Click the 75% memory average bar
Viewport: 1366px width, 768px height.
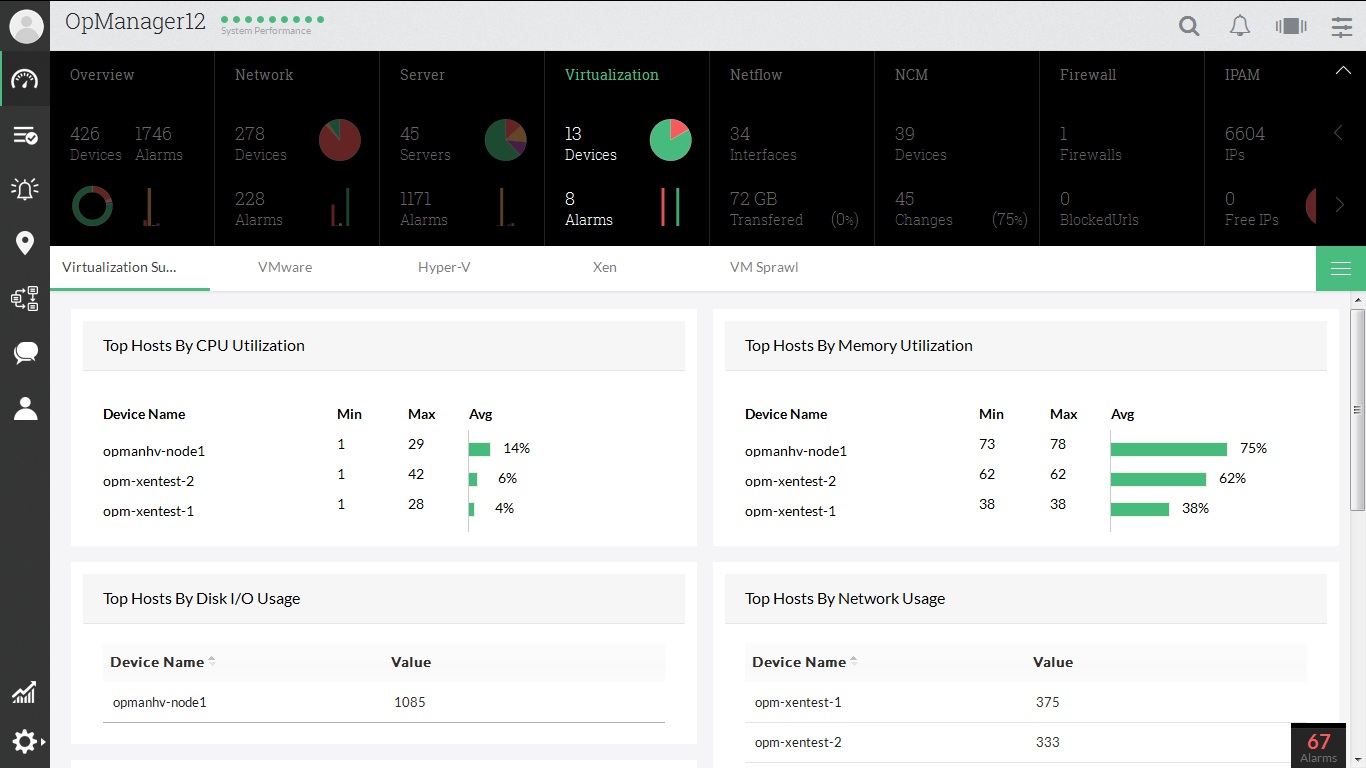[x=1169, y=449]
